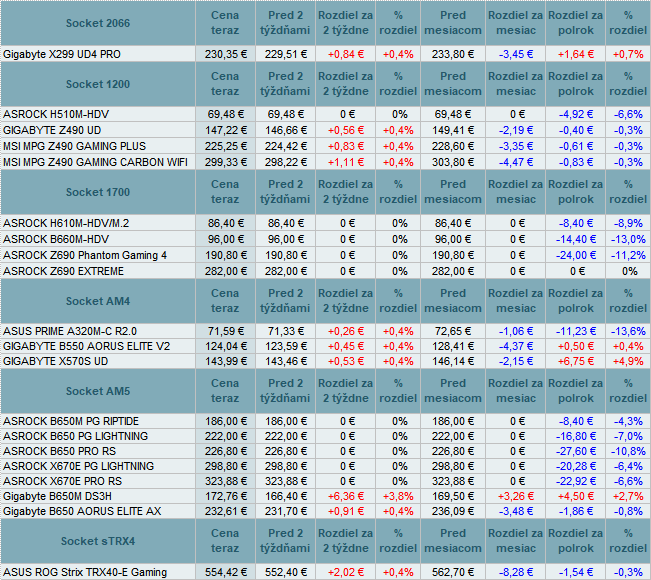Click Rozdiel za mesiac header in Socket 1700 section
The height and width of the screenshot is (580, 651).
(x=515, y=192)
